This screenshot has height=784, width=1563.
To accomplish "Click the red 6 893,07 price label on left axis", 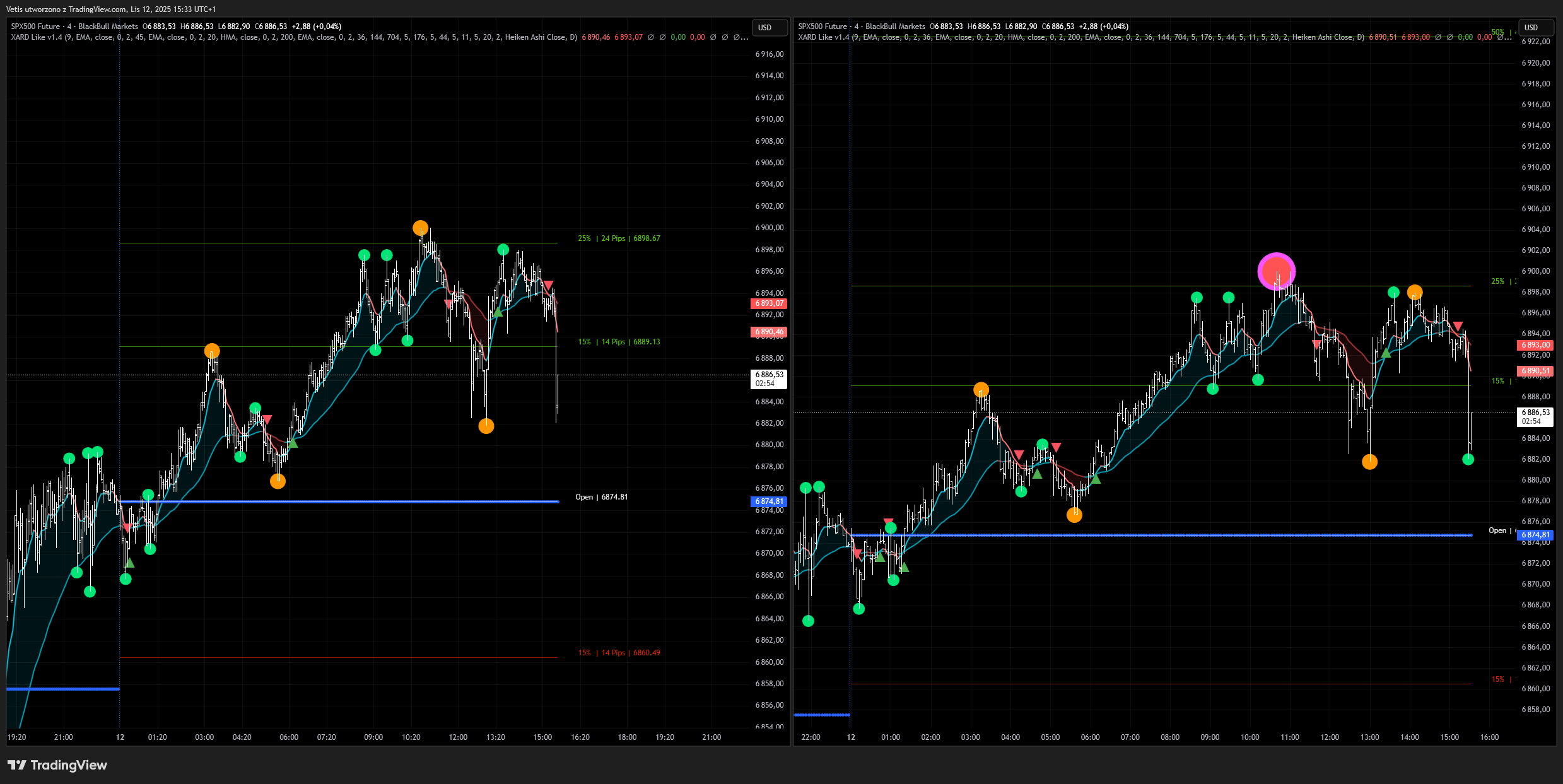I will 769,303.
